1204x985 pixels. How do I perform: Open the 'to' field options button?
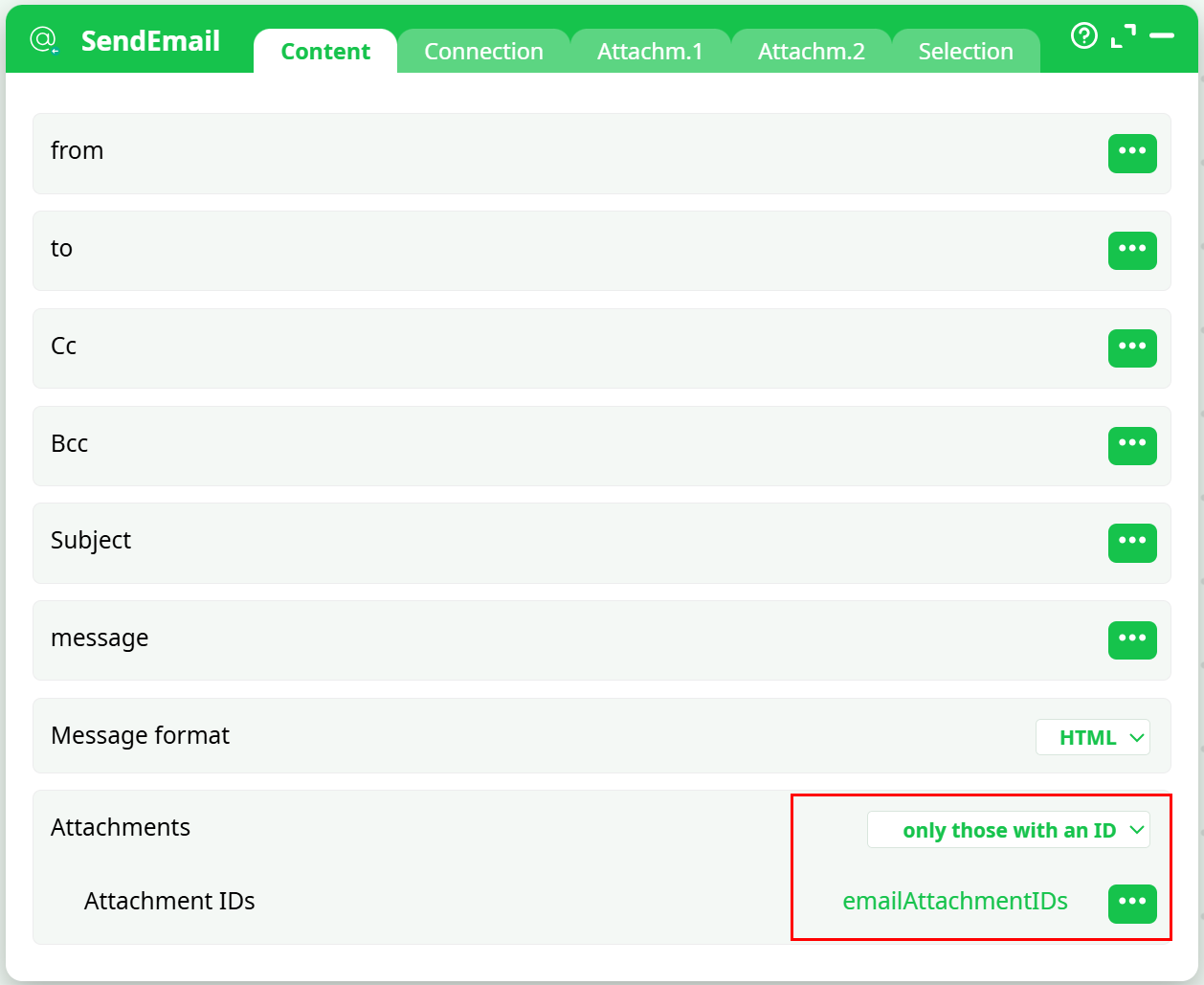tap(1132, 250)
